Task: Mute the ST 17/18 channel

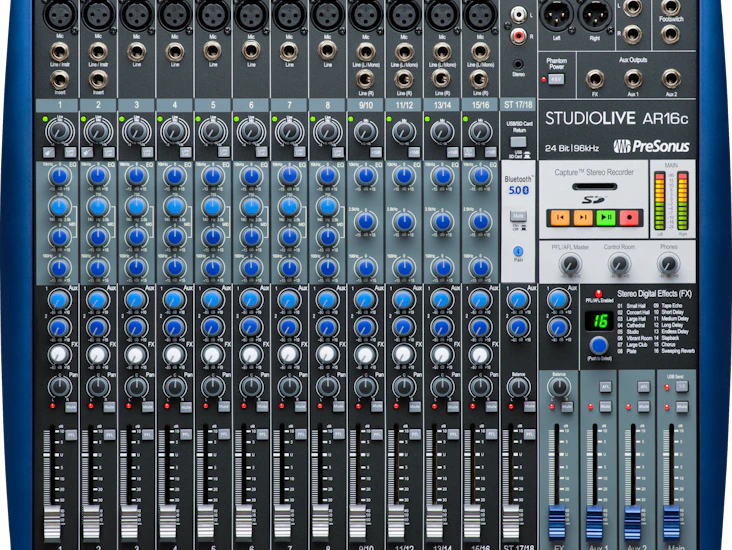Action: coord(529,407)
